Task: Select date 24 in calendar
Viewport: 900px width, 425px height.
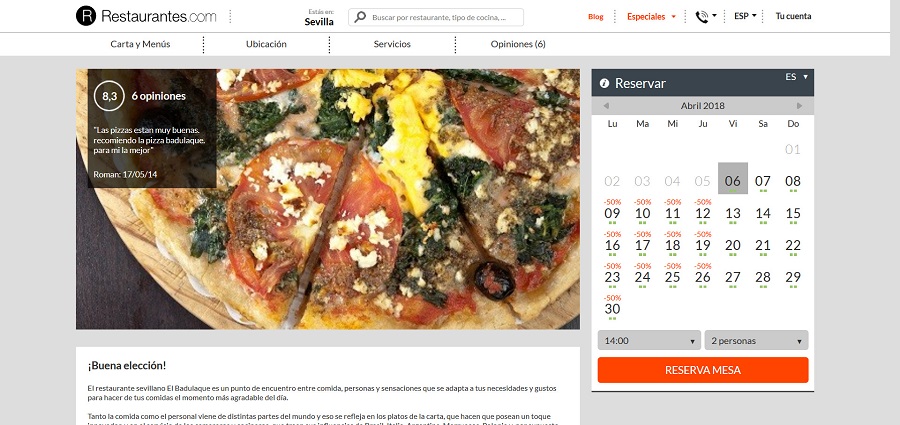Action: 642,277
